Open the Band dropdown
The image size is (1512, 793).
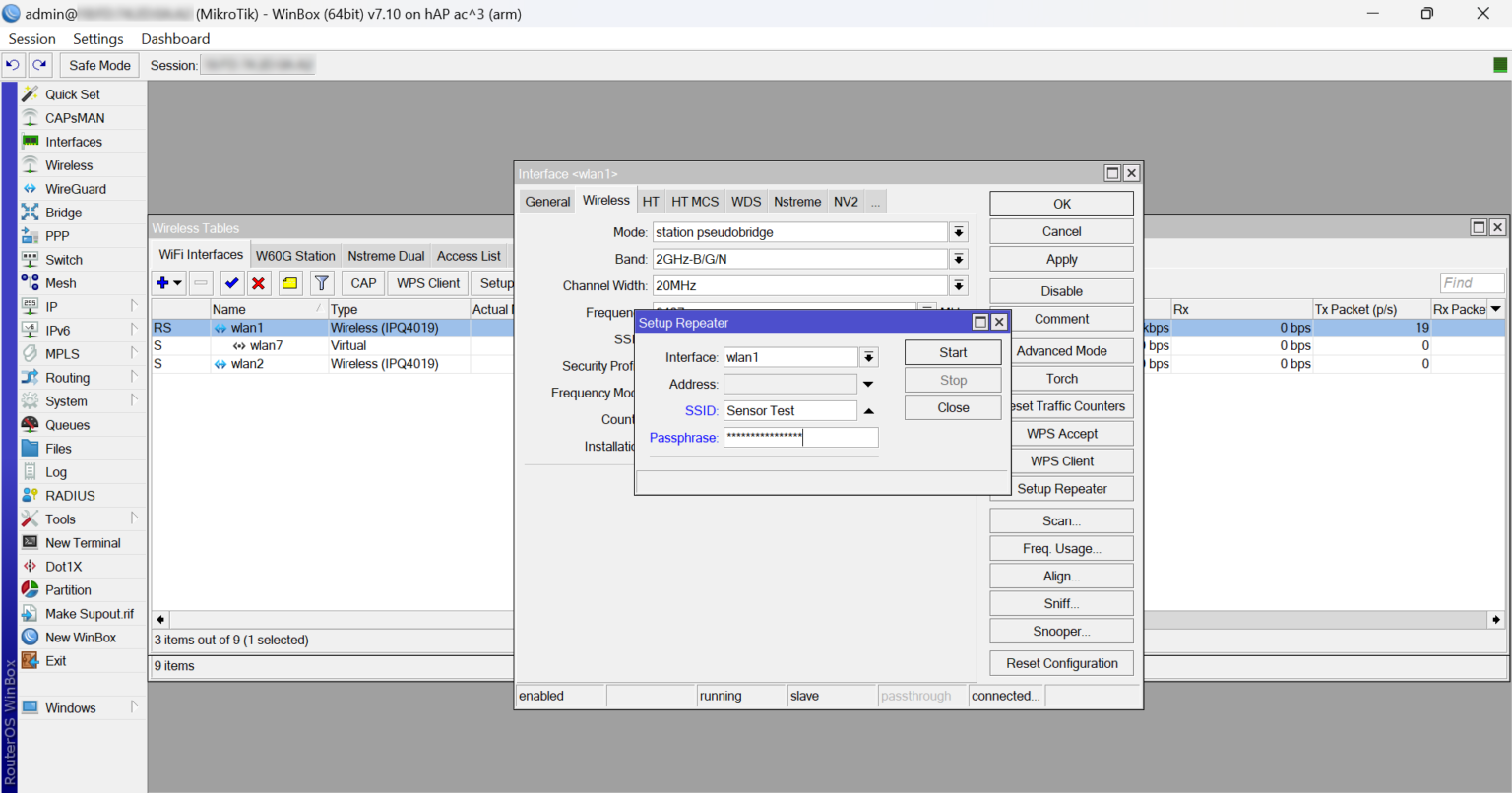pyautogui.click(x=958, y=259)
